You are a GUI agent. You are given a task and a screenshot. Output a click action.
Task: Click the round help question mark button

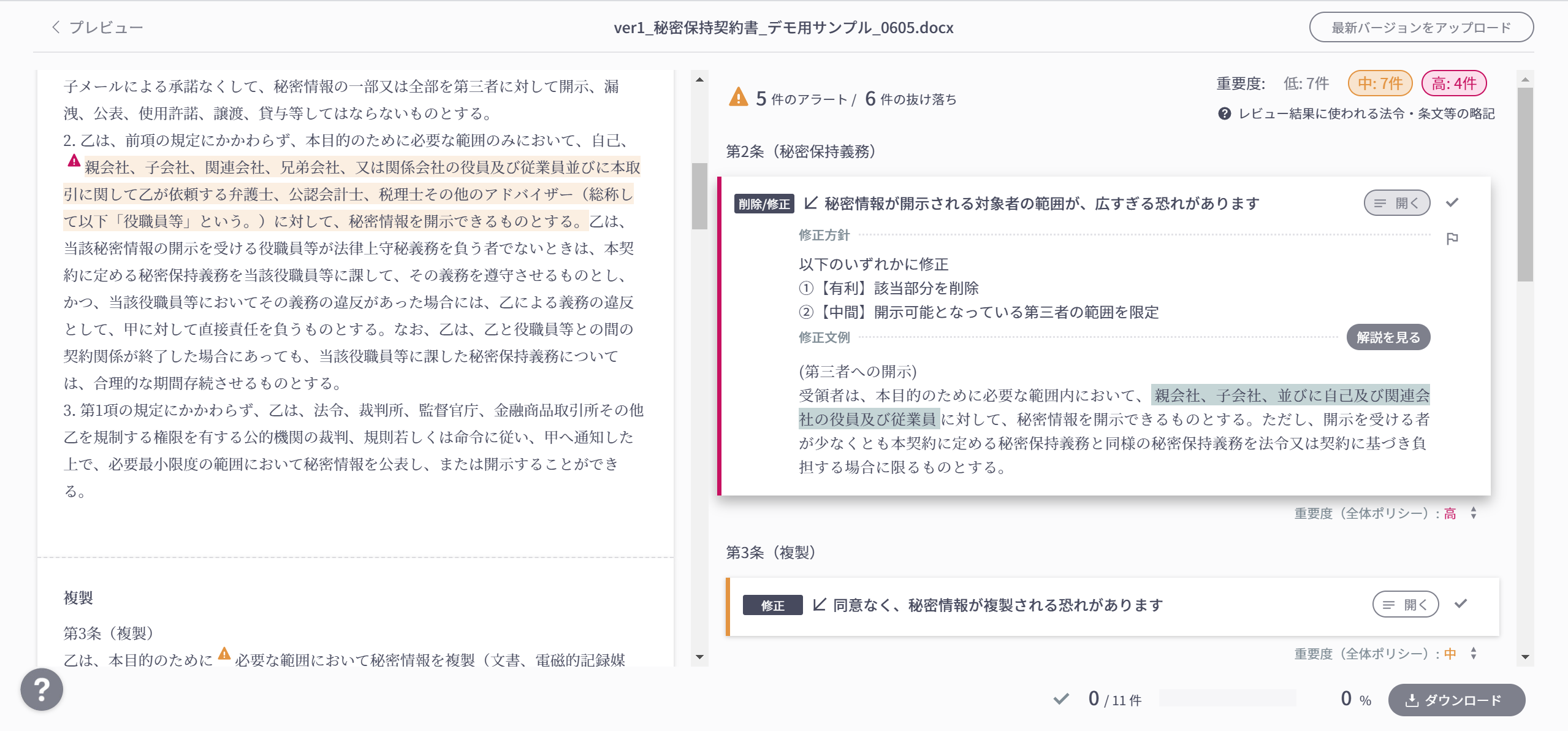(42, 689)
